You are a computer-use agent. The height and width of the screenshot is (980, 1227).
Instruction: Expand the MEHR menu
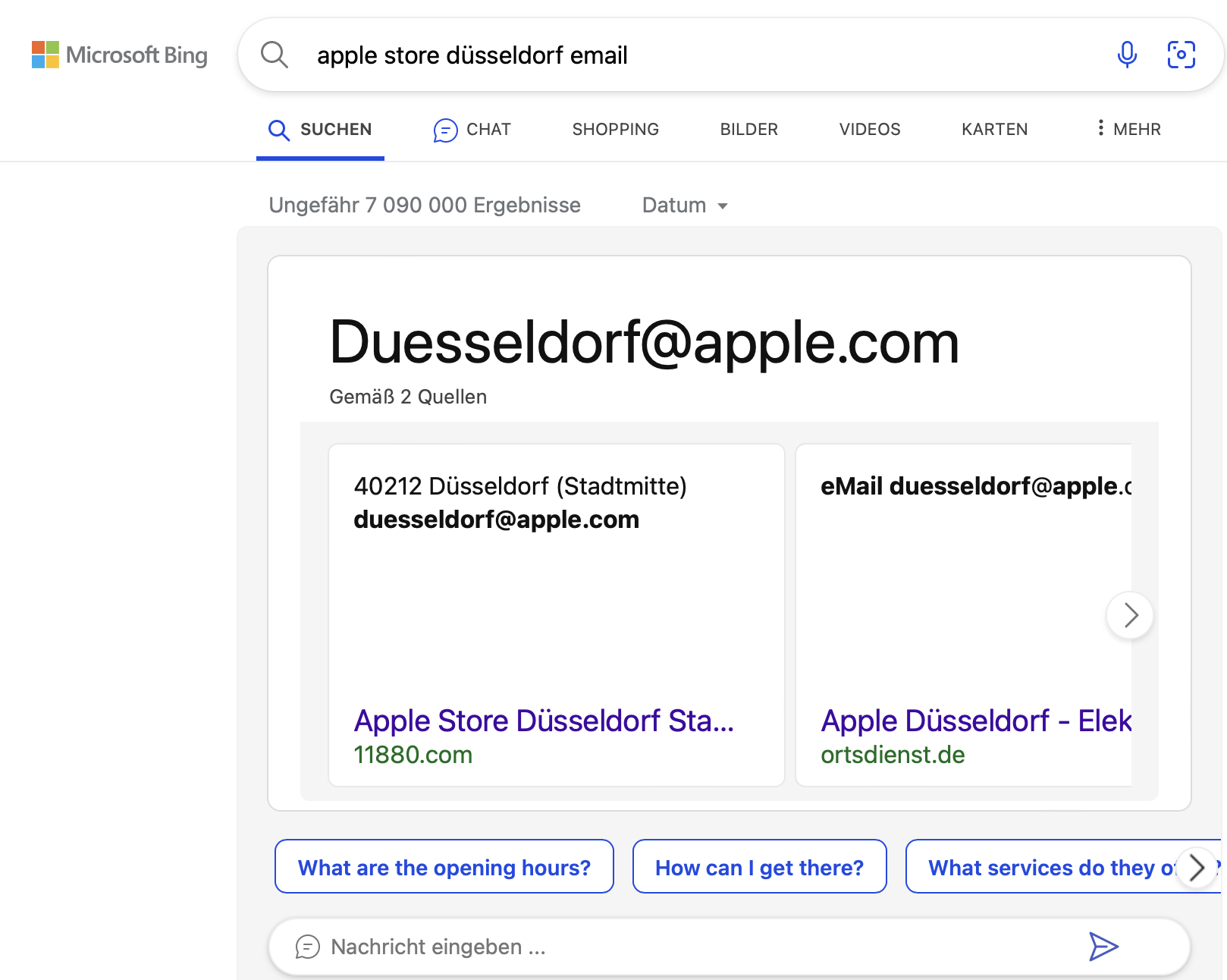click(1128, 129)
